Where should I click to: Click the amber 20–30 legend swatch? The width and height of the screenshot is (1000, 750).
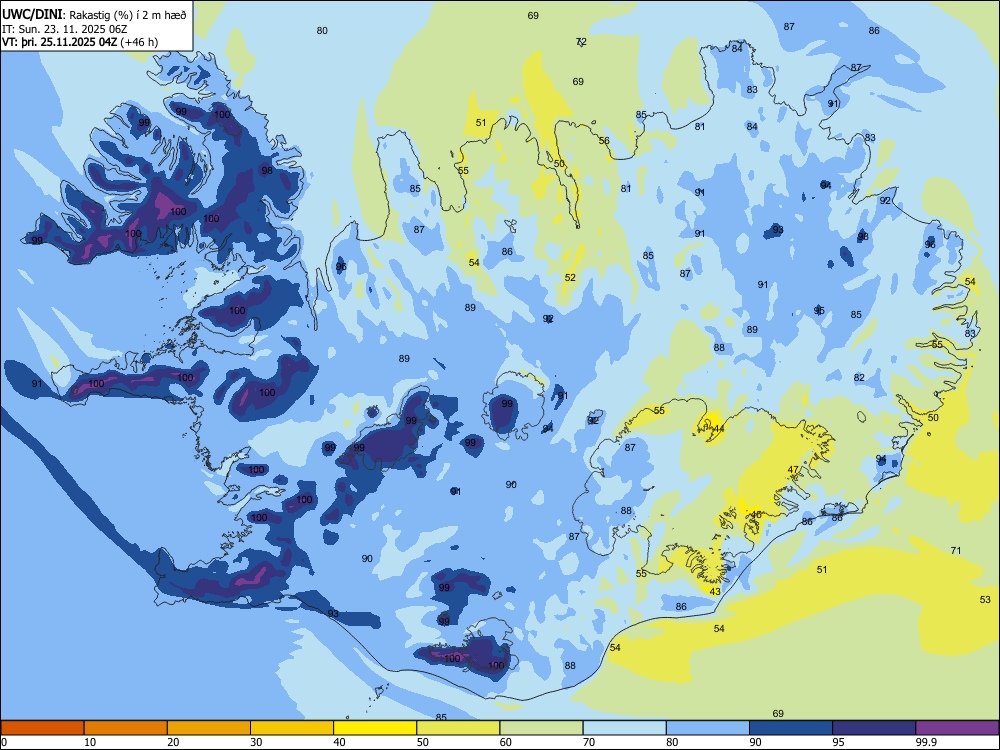[x=209, y=727]
